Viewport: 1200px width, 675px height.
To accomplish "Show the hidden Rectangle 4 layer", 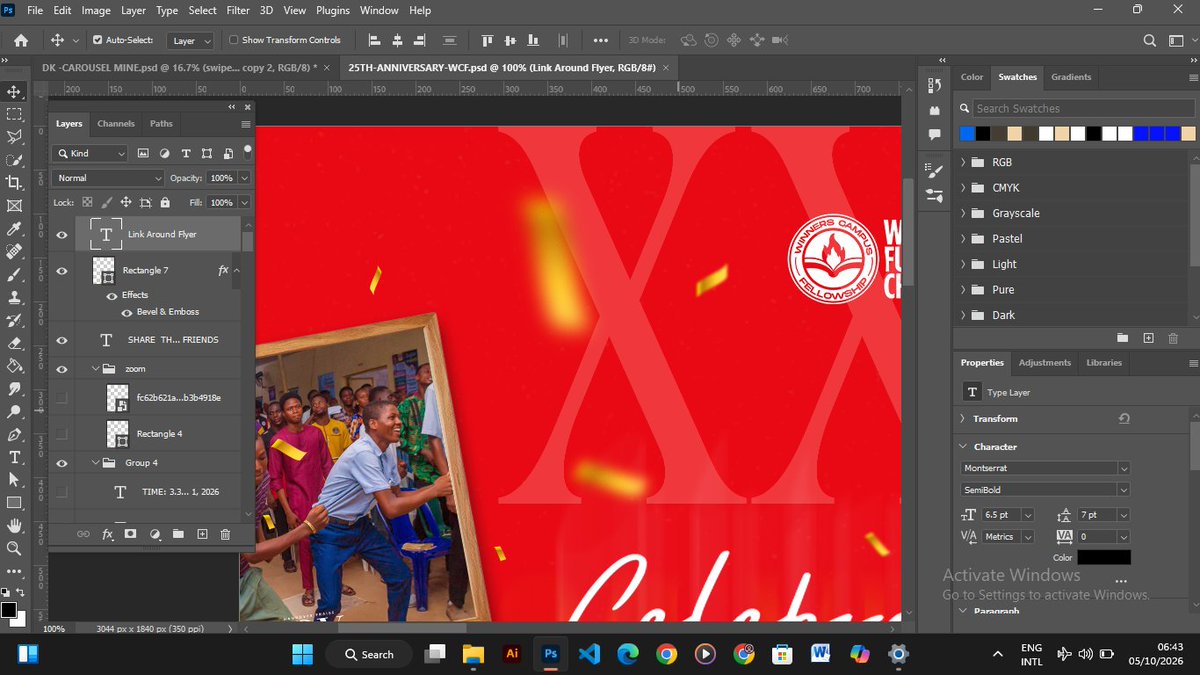I will 62,434.
